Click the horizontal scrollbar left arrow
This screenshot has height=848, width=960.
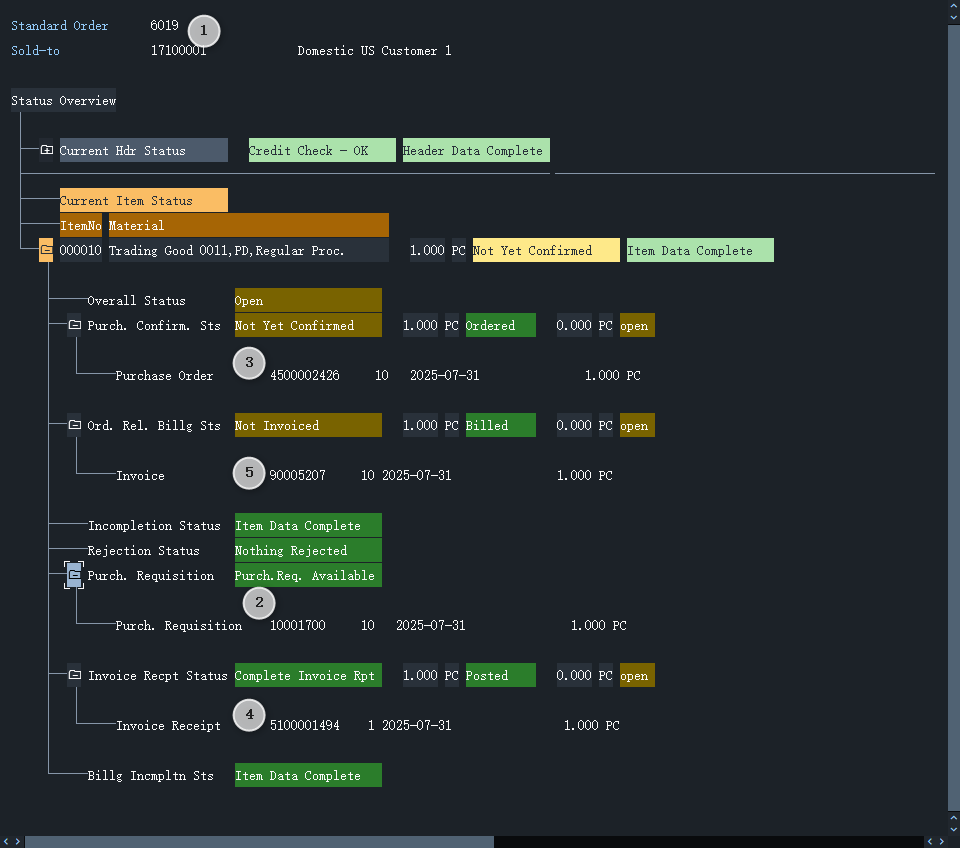point(6,842)
